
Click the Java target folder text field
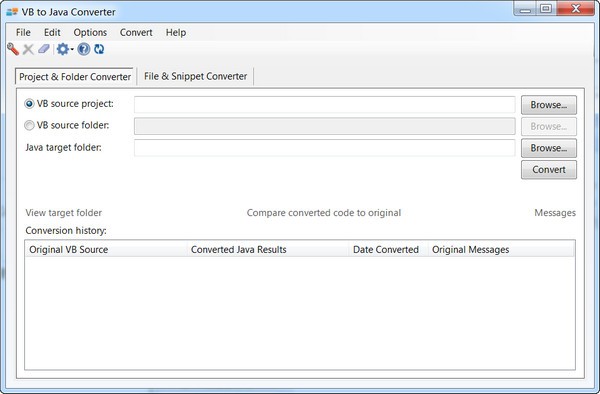coord(324,148)
